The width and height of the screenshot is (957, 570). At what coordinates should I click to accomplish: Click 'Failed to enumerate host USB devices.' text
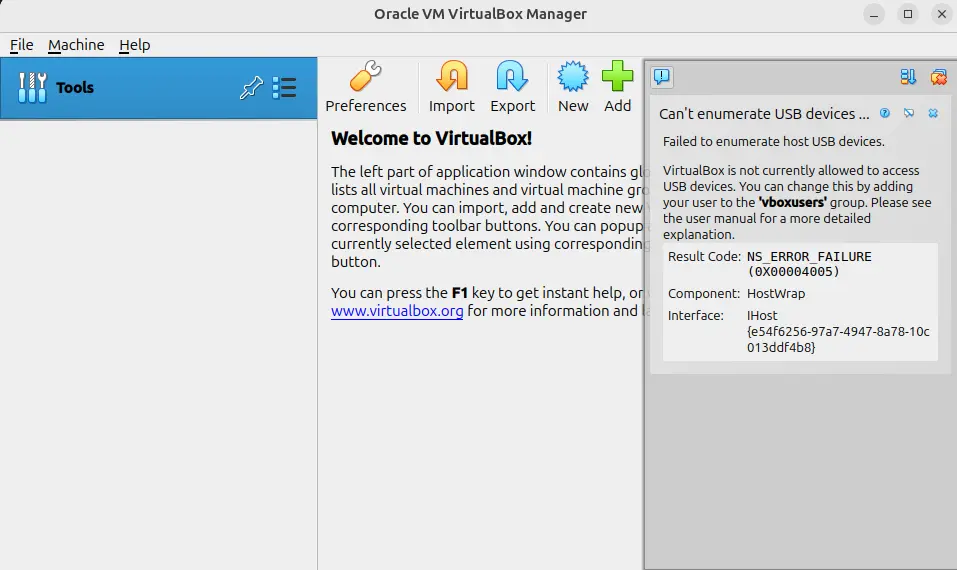click(773, 142)
